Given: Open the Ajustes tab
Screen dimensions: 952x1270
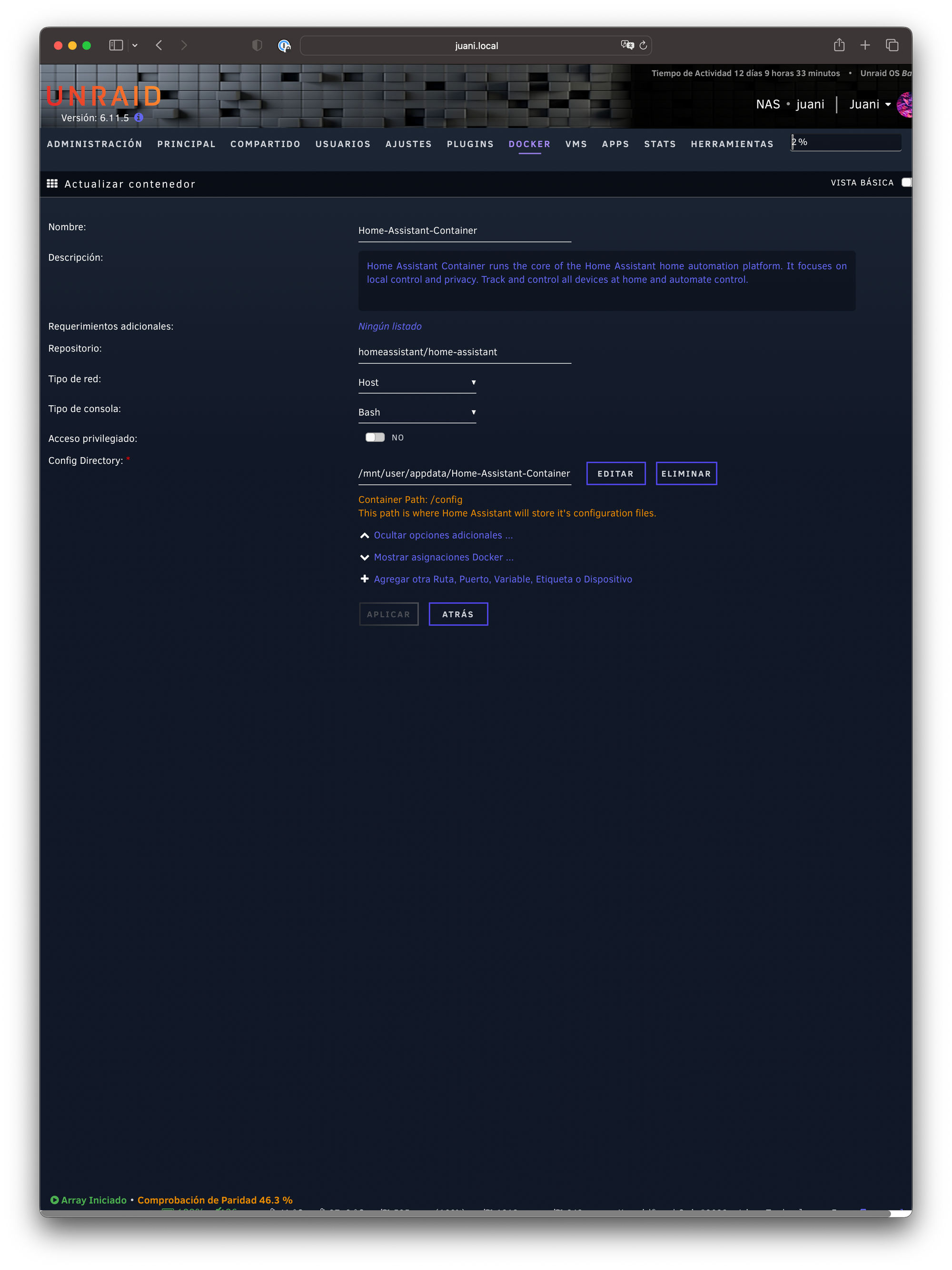Looking at the screenshot, I should 408,144.
